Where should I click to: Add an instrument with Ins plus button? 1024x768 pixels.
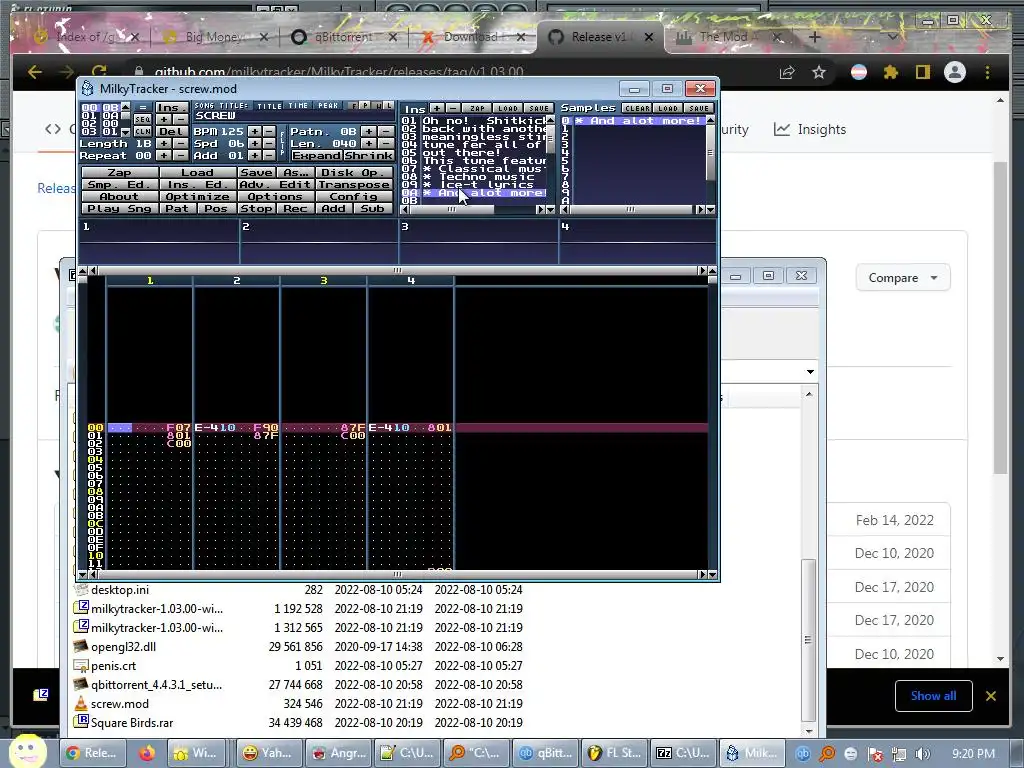(x=437, y=108)
